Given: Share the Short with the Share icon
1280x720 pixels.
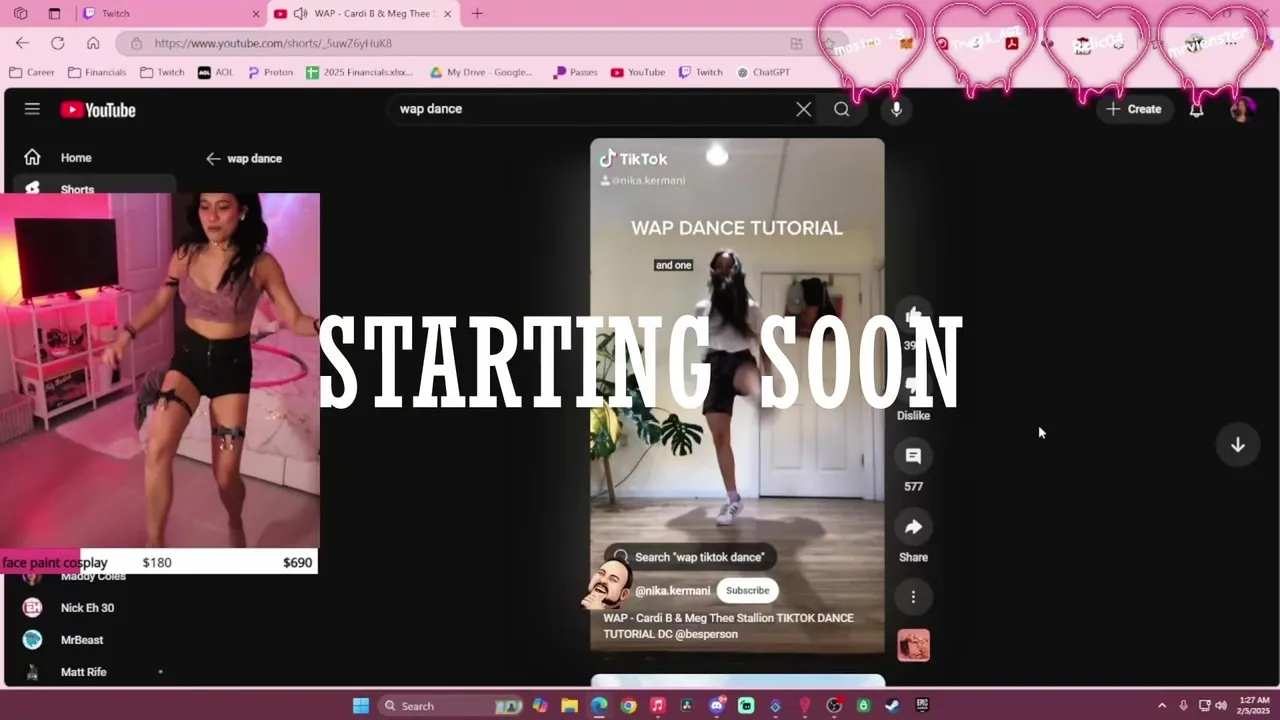Looking at the screenshot, I should tap(913, 527).
